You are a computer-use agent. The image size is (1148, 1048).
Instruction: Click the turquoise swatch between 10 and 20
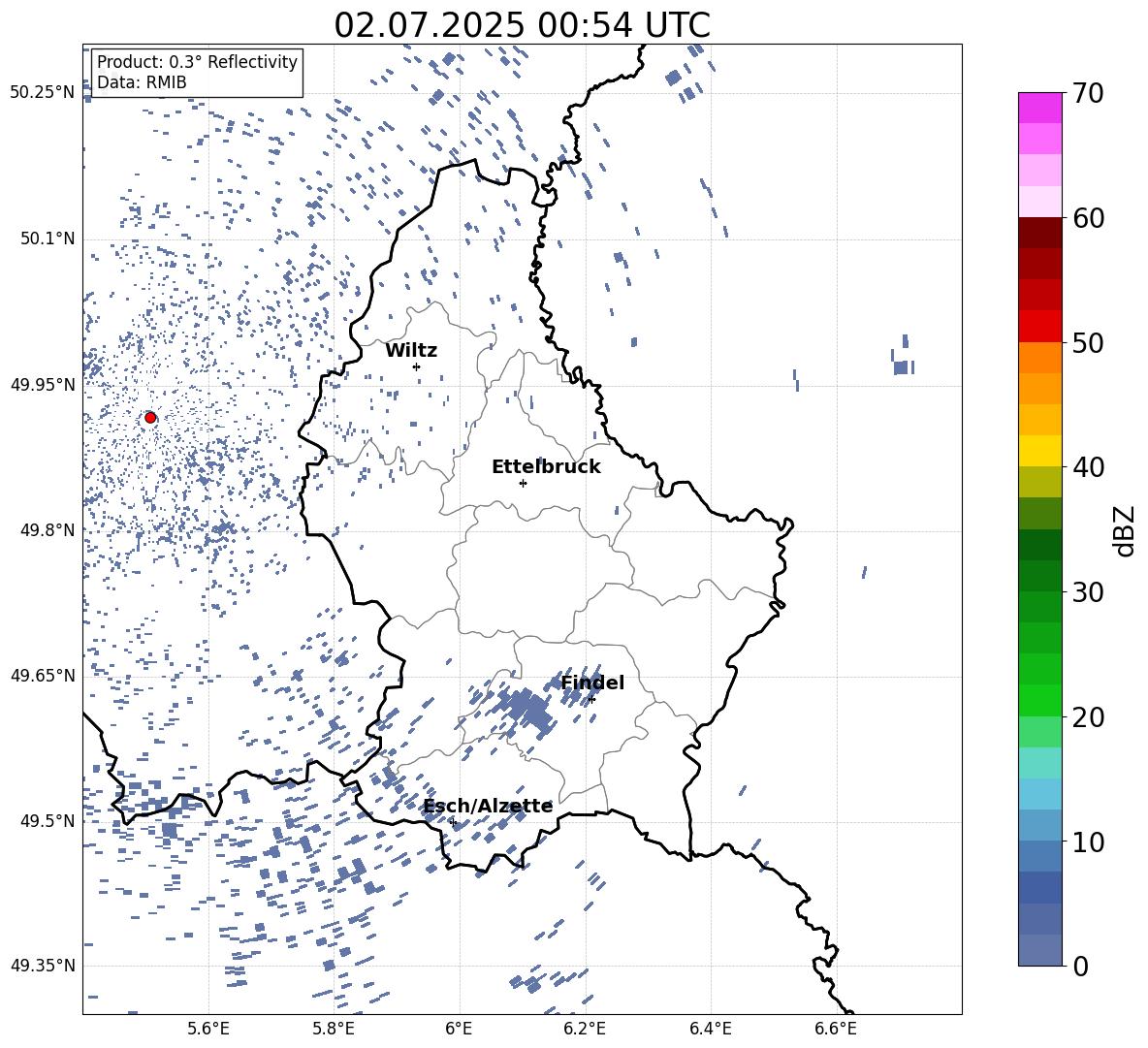(1040, 763)
